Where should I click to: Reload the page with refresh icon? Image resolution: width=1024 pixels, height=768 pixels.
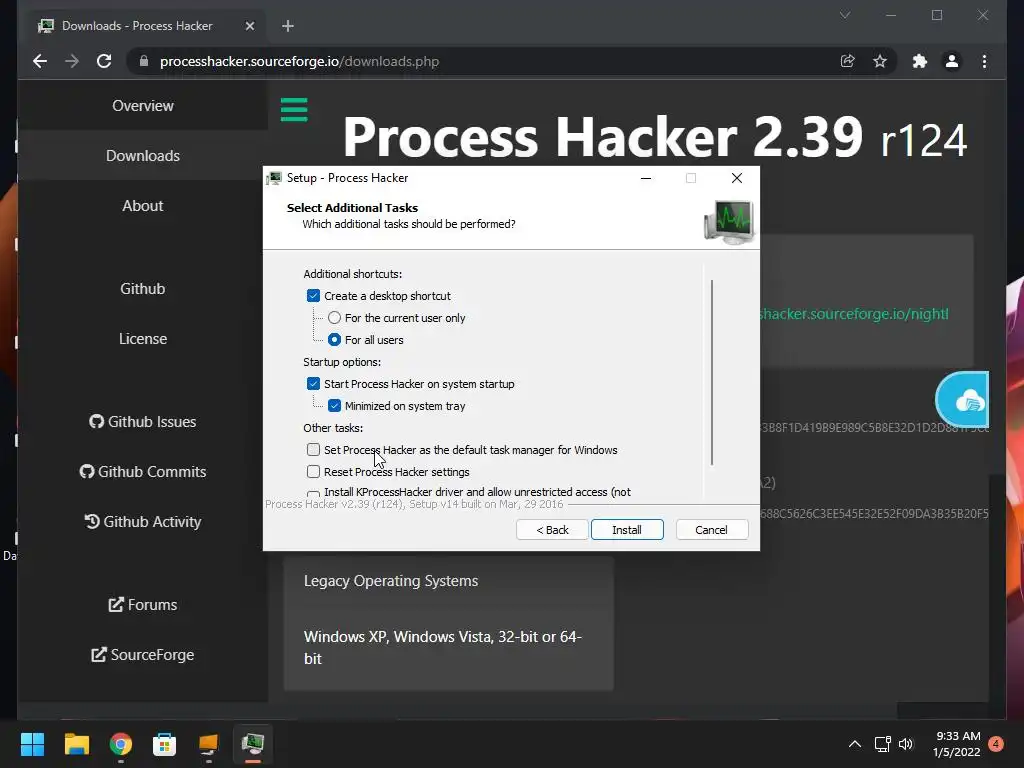point(104,61)
